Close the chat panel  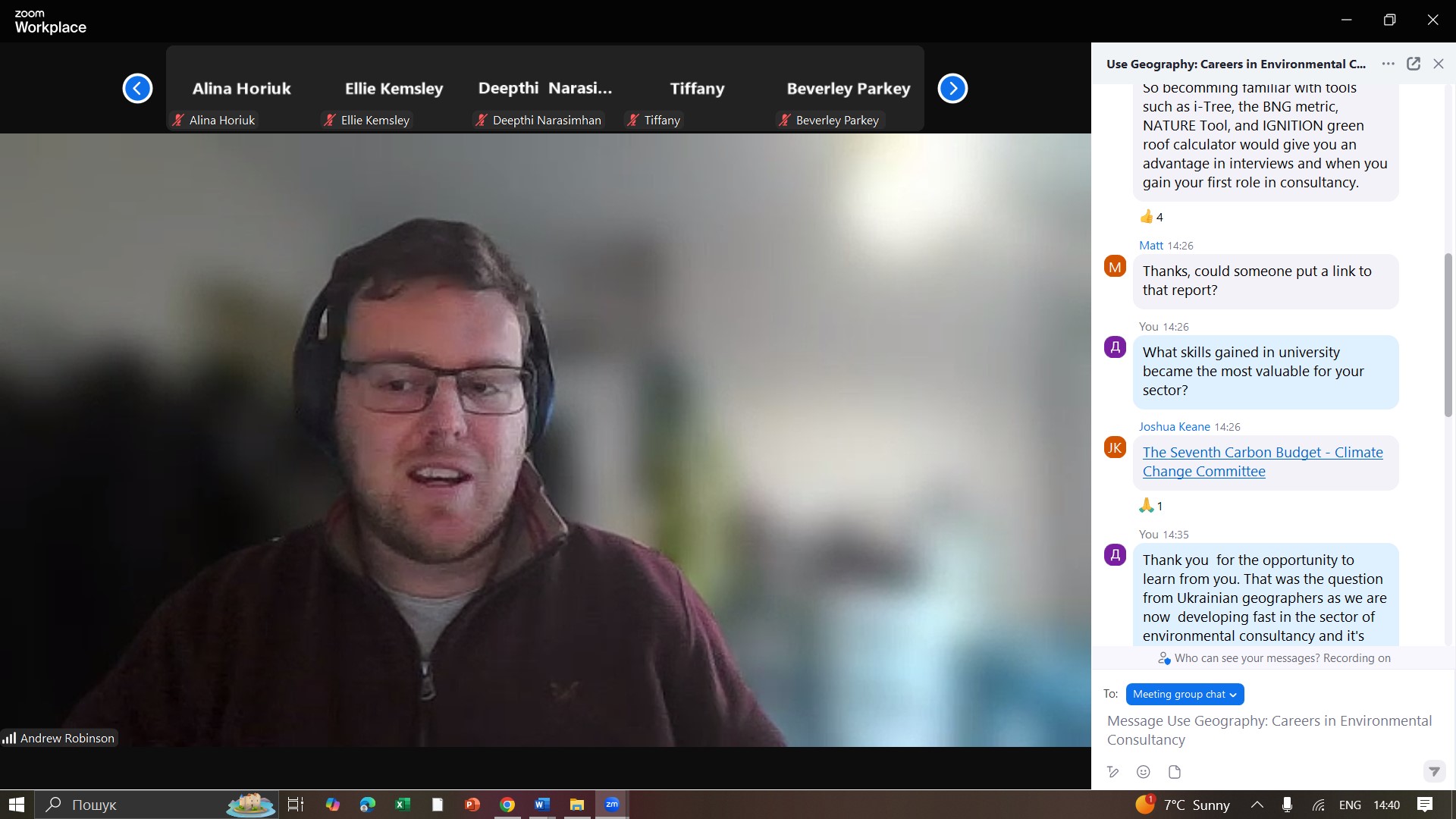(1438, 64)
